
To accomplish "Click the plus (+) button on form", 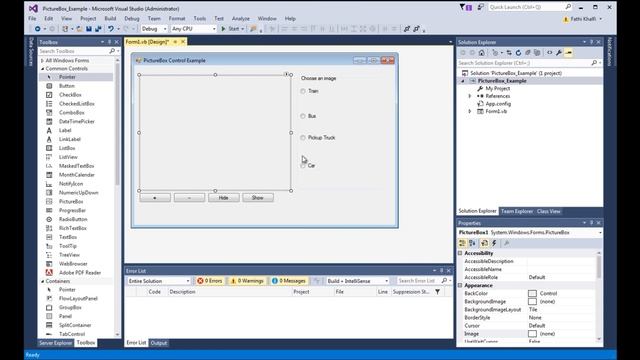I will tap(155, 198).
